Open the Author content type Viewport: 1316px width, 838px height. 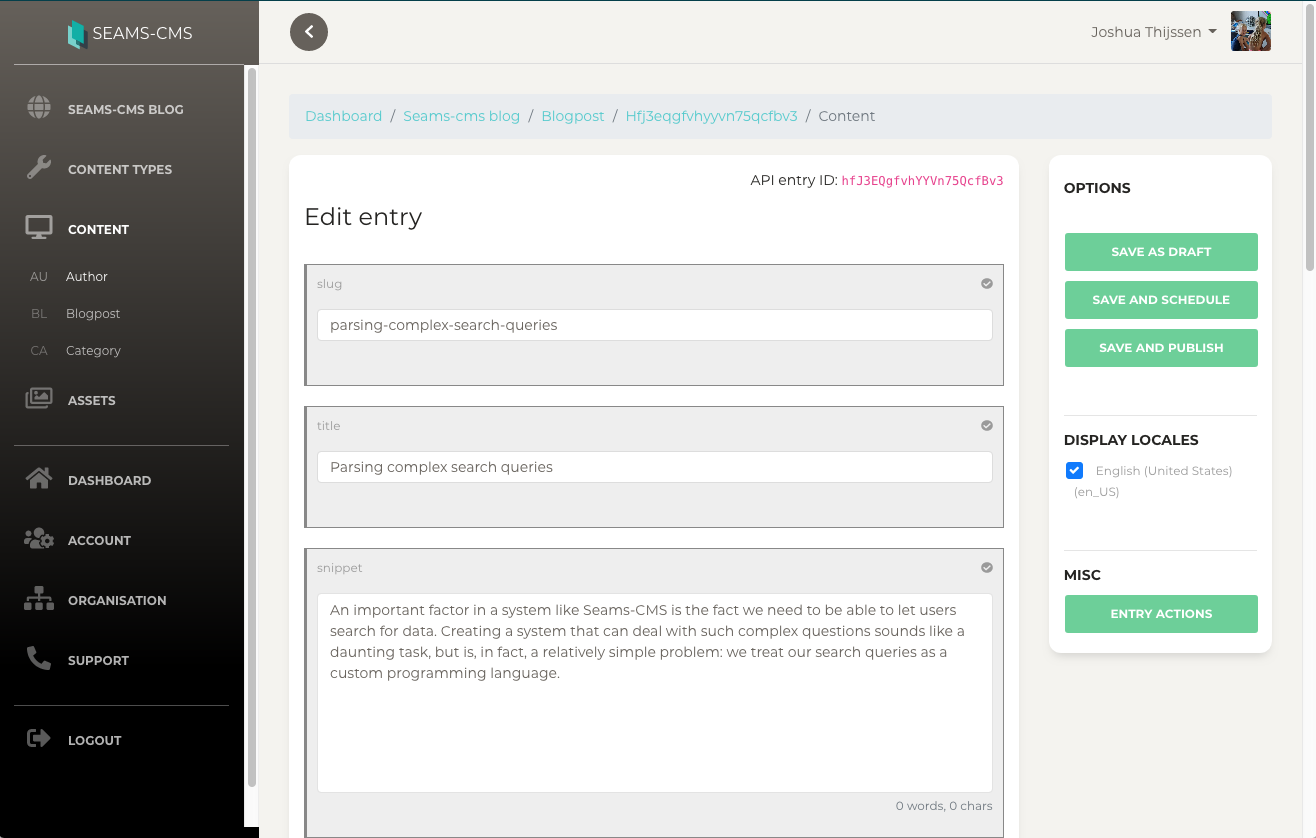click(x=87, y=276)
